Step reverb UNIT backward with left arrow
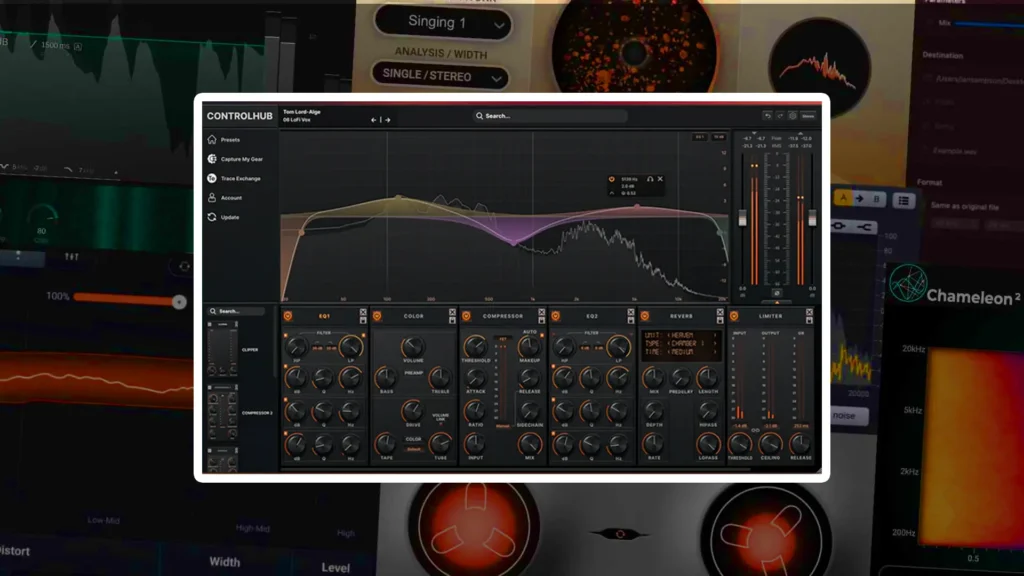Viewport: 1024px width, 576px height. click(x=669, y=335)
